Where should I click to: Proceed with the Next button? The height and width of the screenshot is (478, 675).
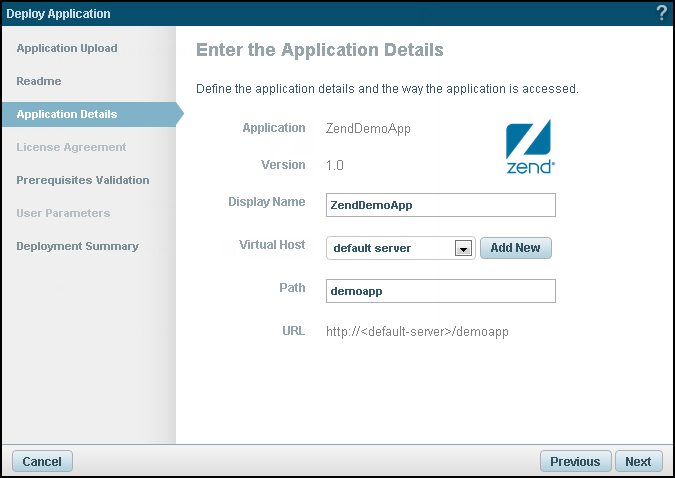click(638, 461)
